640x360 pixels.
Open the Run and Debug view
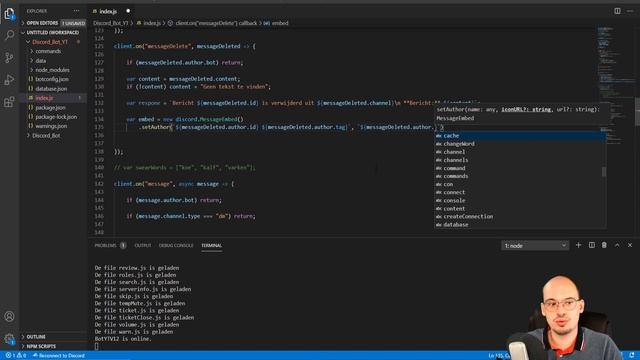9,79
